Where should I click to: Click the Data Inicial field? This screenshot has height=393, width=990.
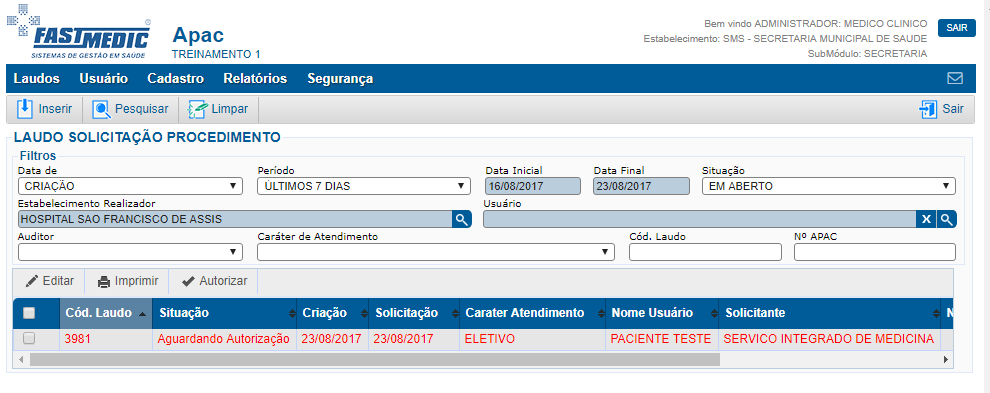pyautogui.click(x=533, y=186)
